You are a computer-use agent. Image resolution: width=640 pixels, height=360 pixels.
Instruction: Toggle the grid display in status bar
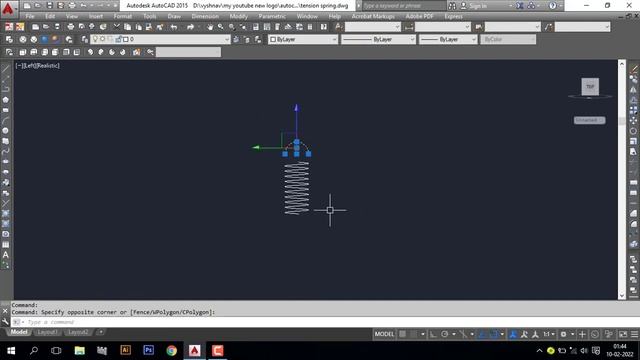point(402,334)
